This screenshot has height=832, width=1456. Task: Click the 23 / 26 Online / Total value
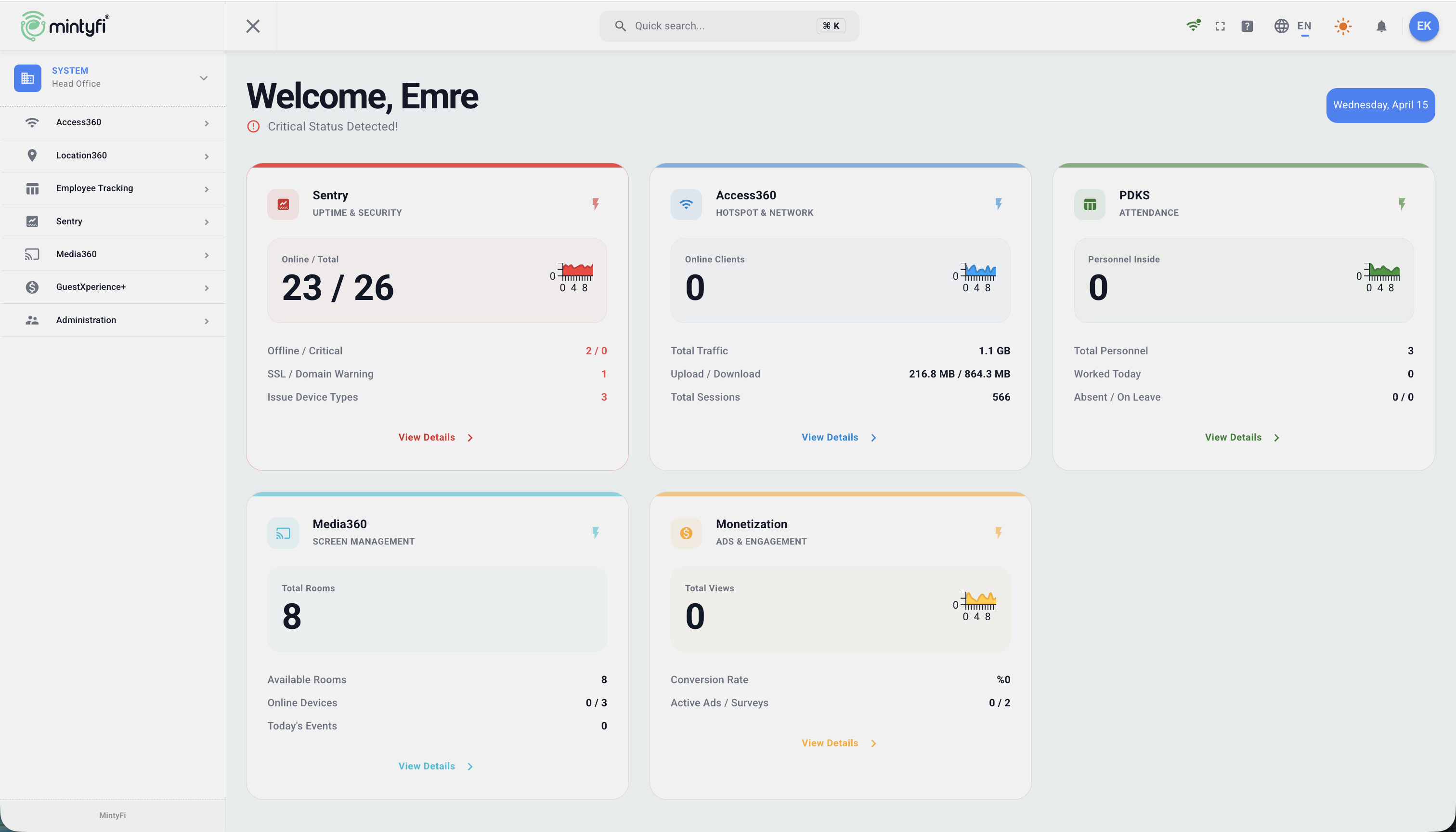click(338, 287)
